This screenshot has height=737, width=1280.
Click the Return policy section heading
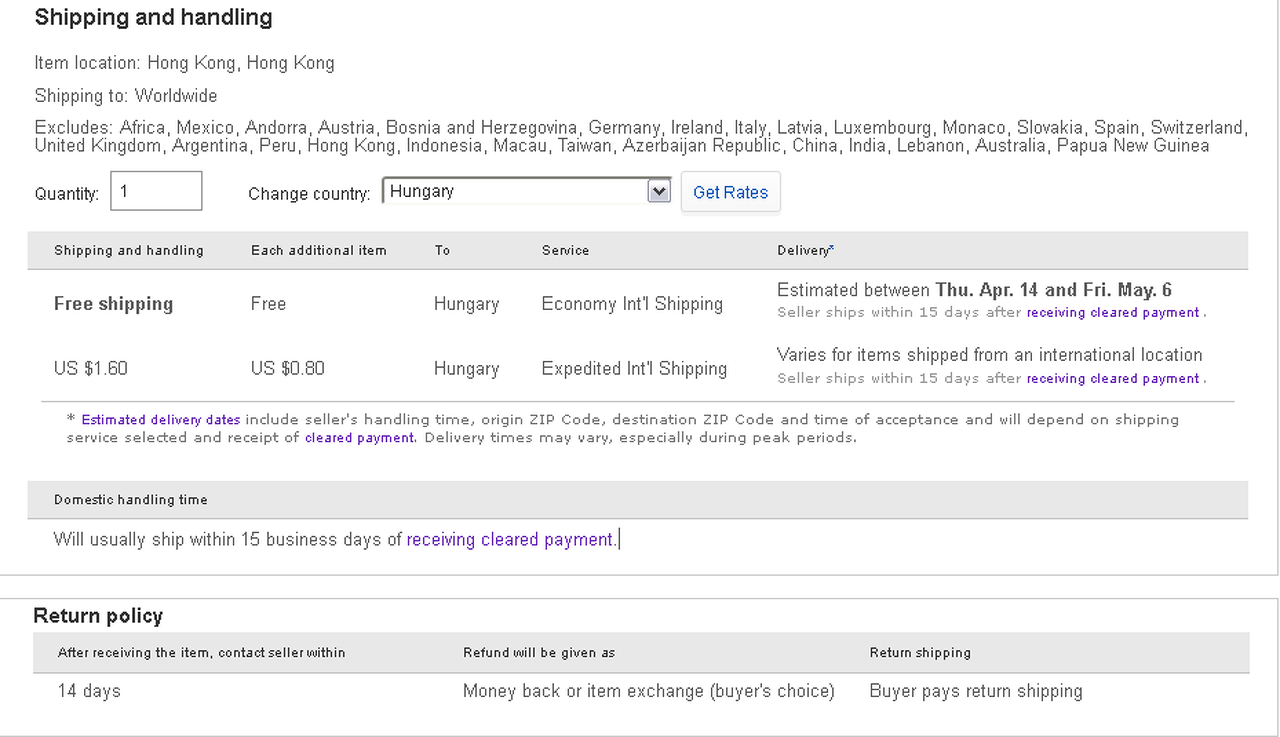pyautogui.click(x=98, y=616)
